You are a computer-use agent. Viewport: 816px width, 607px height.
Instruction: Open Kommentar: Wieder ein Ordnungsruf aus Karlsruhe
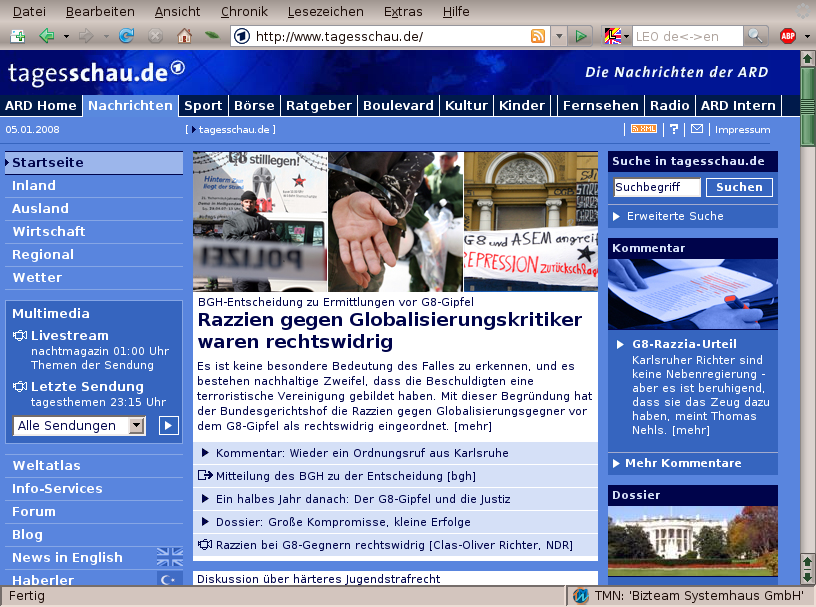[x=362, y=453]
